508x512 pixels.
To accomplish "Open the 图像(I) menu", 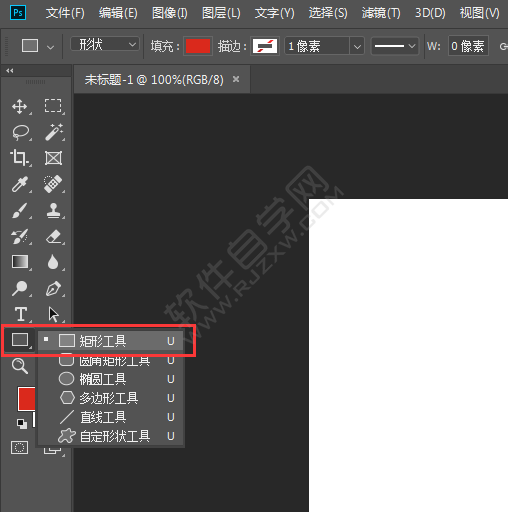I will click(x=170, y=13).
